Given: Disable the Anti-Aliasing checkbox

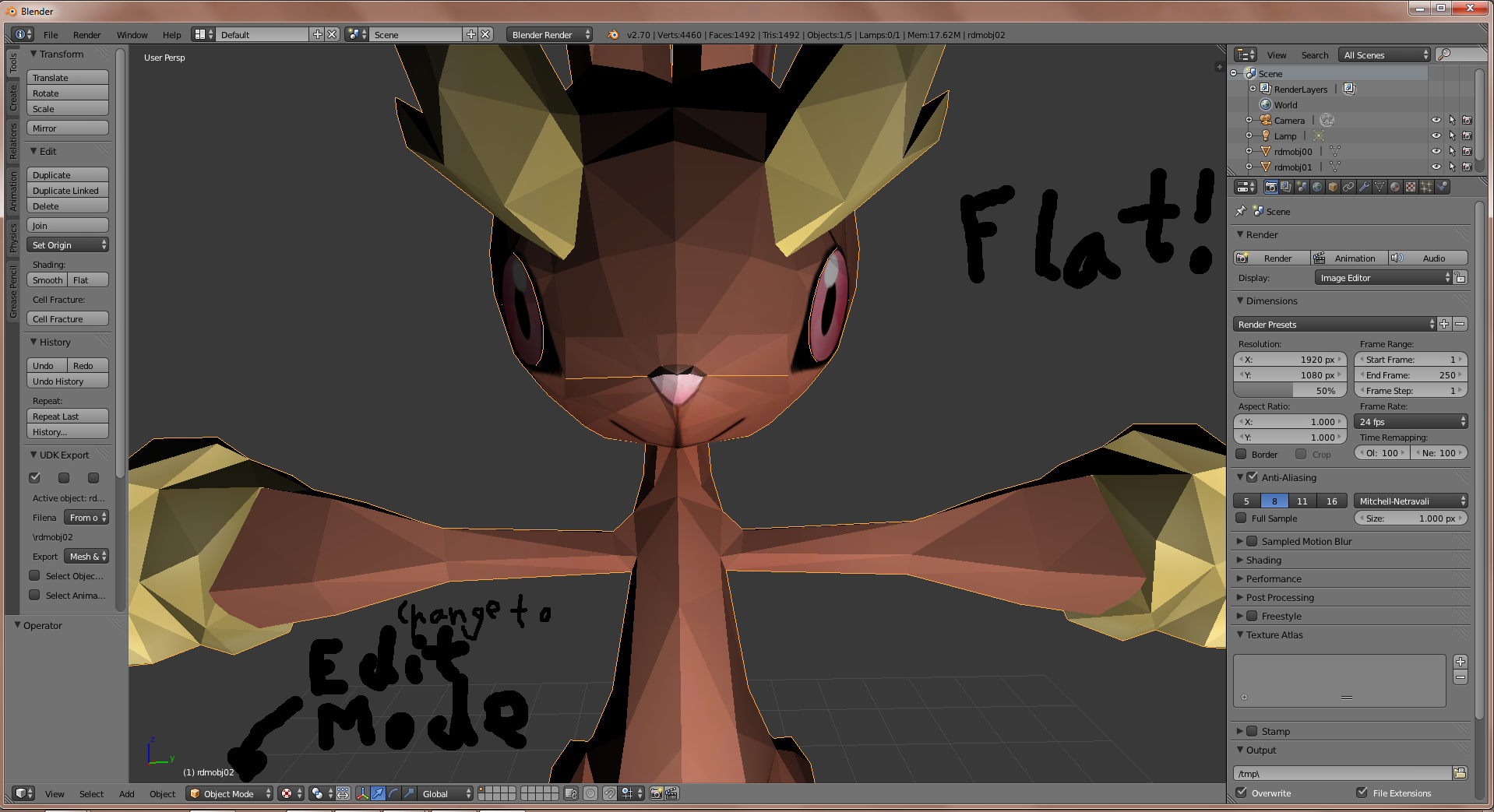Looking at the screenshot, I should click(x=1252, y=477).
